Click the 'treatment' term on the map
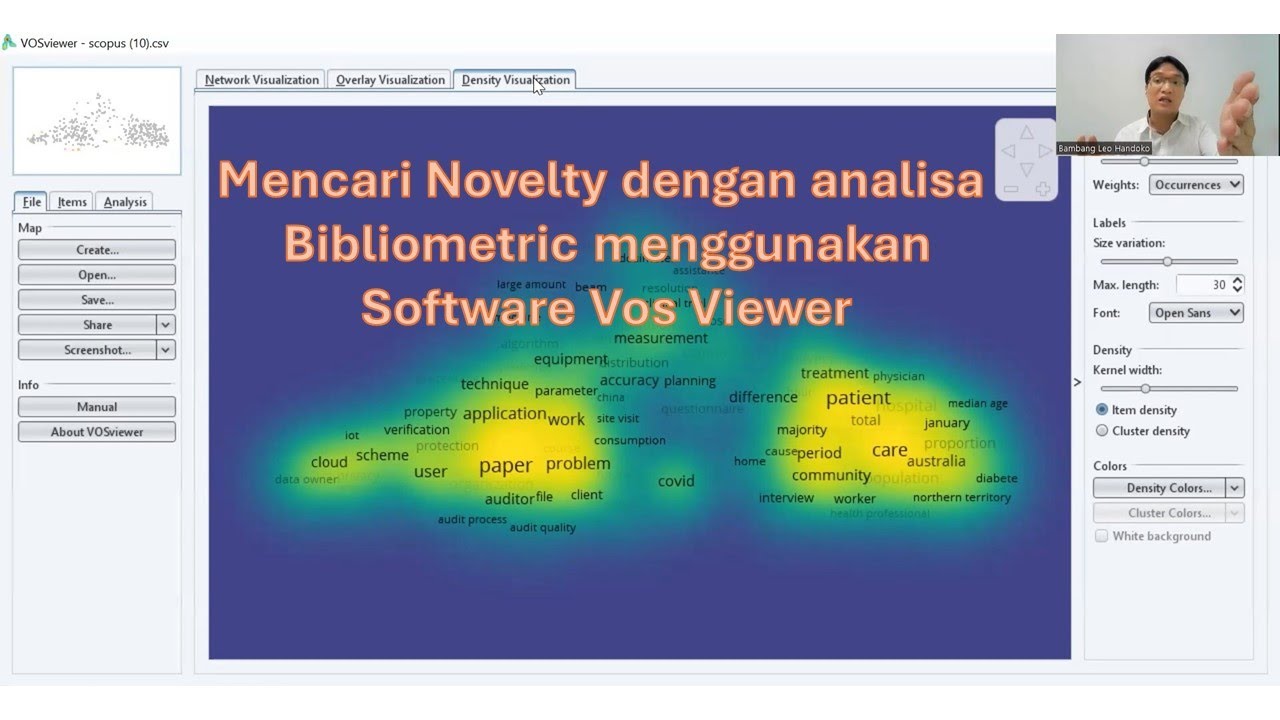The width and height of the screenshot is (1280, 720). tap(835, 373)
